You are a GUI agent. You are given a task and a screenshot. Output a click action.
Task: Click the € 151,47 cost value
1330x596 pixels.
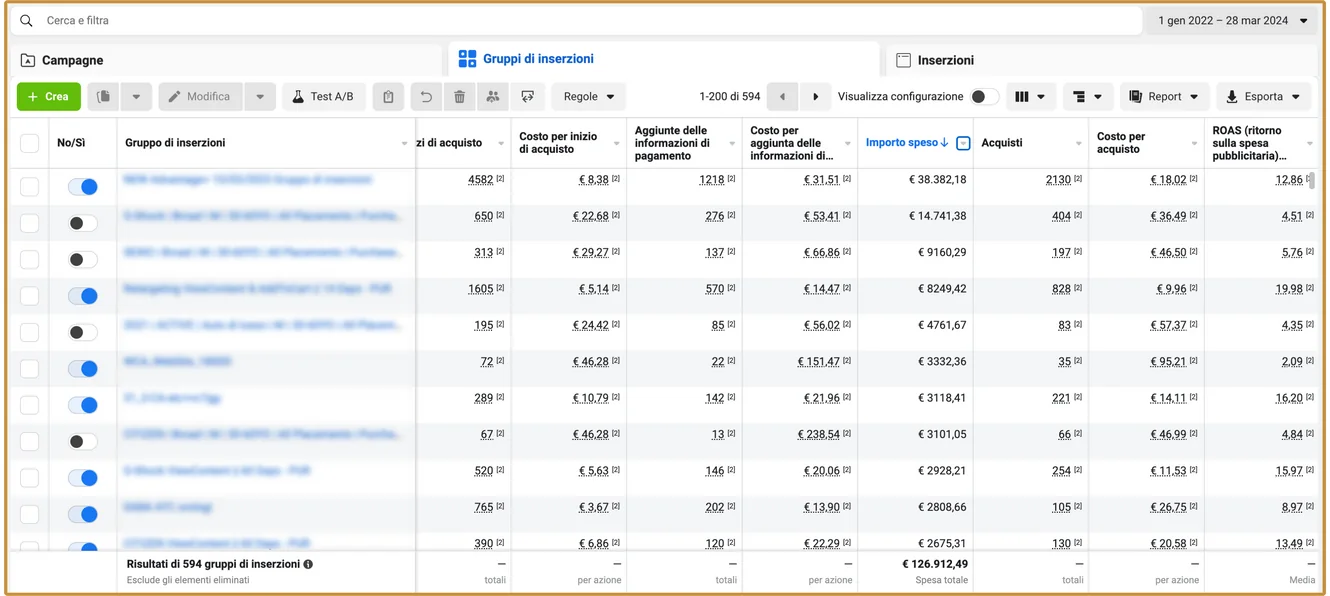[x=818, y=361]
